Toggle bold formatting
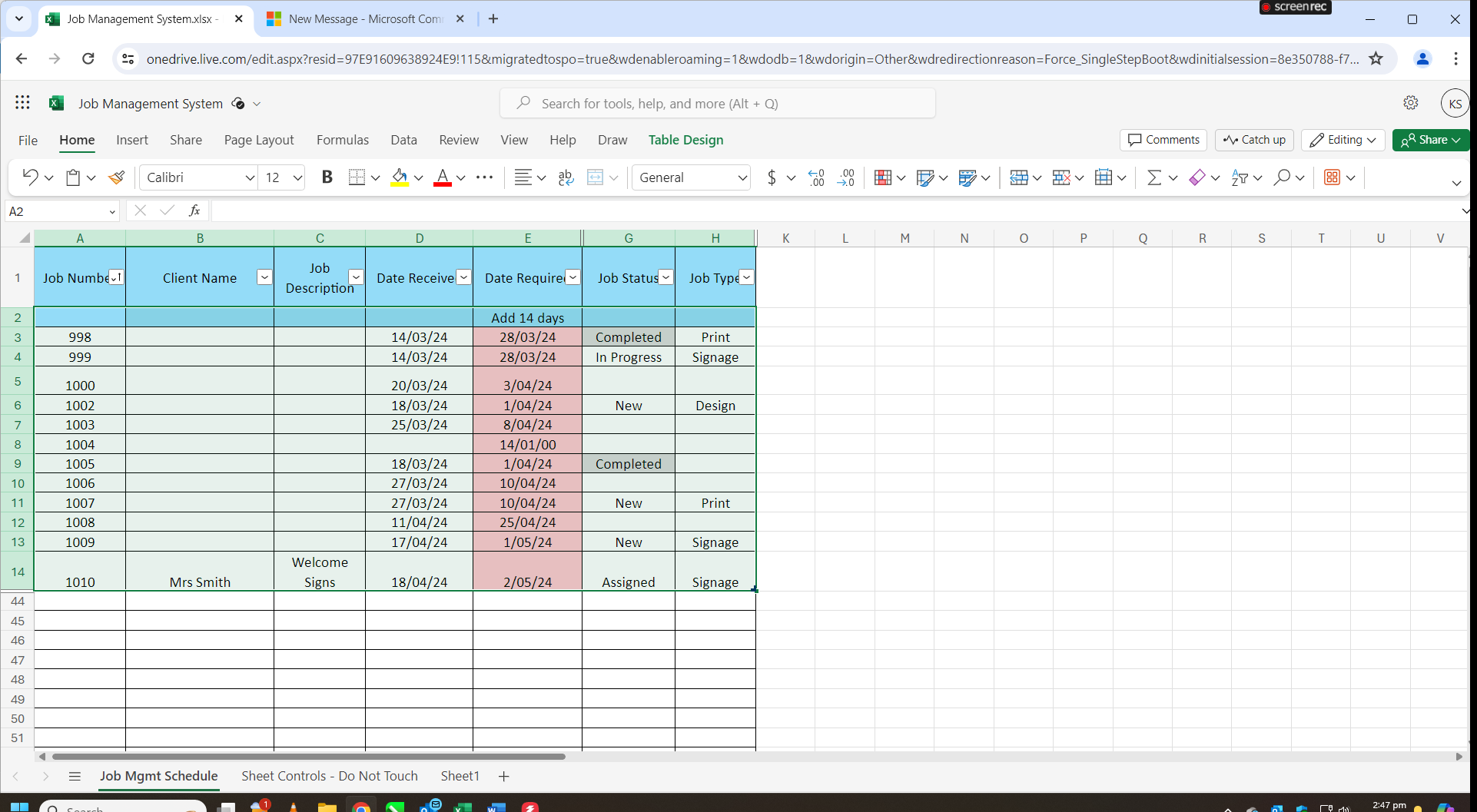 click(327, 177)
